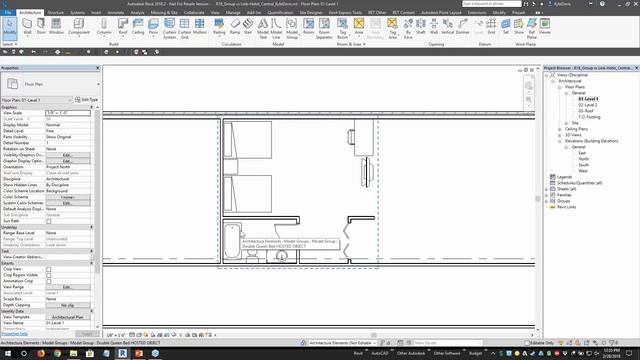Toggle the Editable Only checkbox
640x360 pixels.
tap(527, 343)
